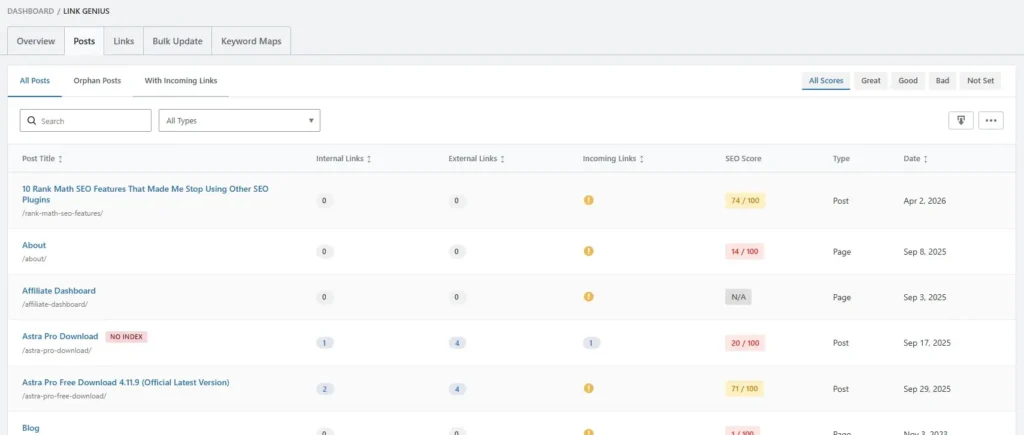Click warning icon in Affiliate Dashboard row
This screenshot has height=435, width=1024.
pos(589,297)
